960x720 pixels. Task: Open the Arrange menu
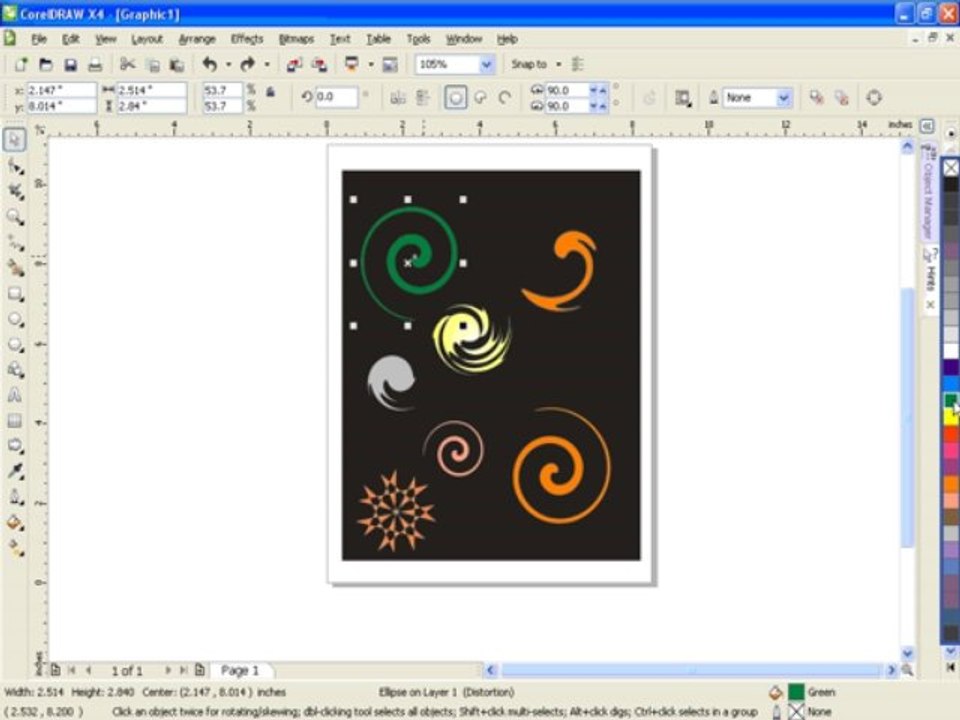tap(197, 39)
